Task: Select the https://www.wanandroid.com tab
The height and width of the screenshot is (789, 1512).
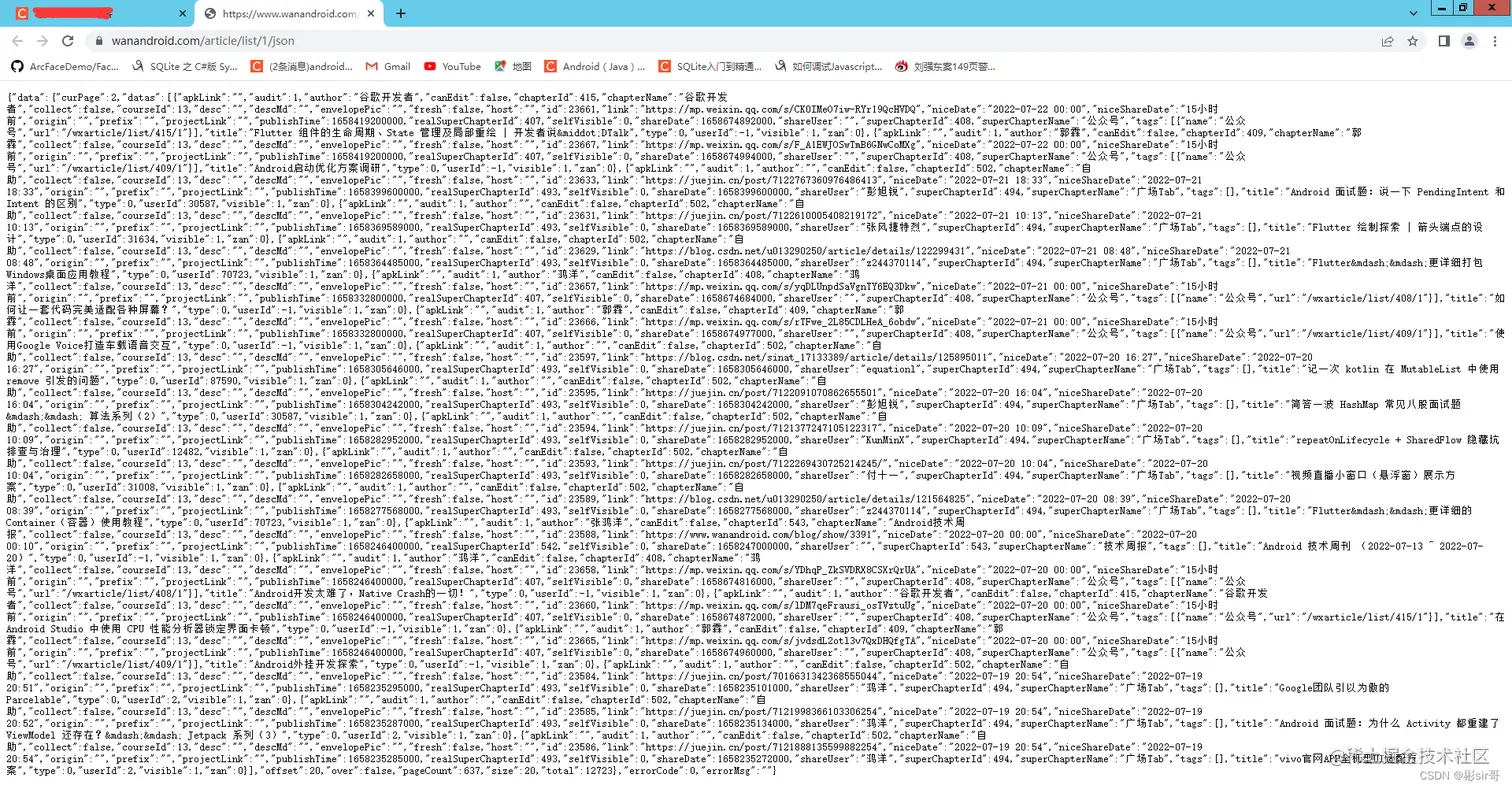Action: (290, 14)
